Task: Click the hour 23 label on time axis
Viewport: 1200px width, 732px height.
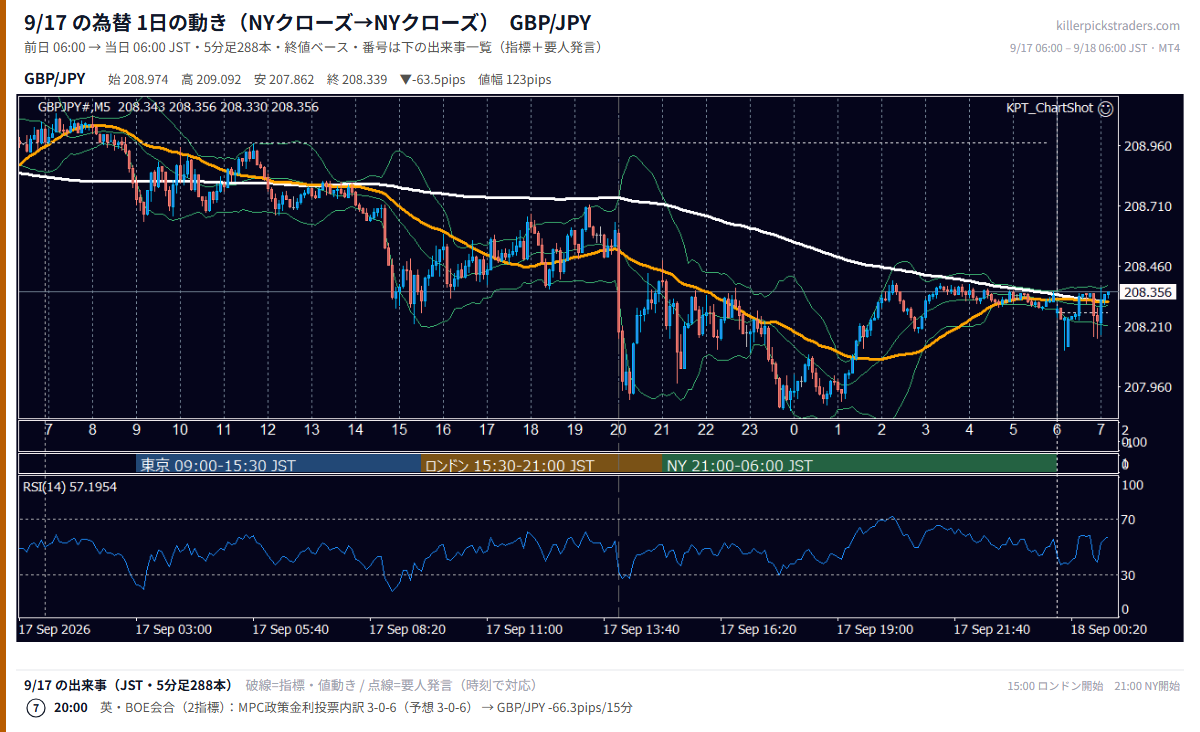Action: (x=749, y=430)
